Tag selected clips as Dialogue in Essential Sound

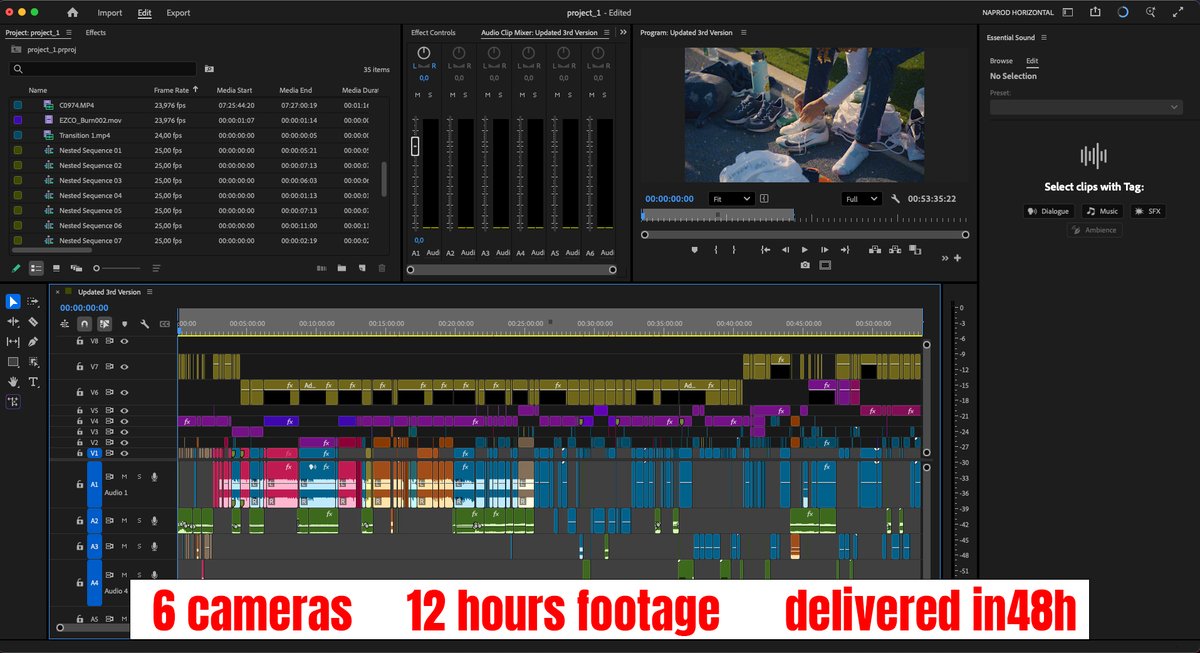(1048, 210)
